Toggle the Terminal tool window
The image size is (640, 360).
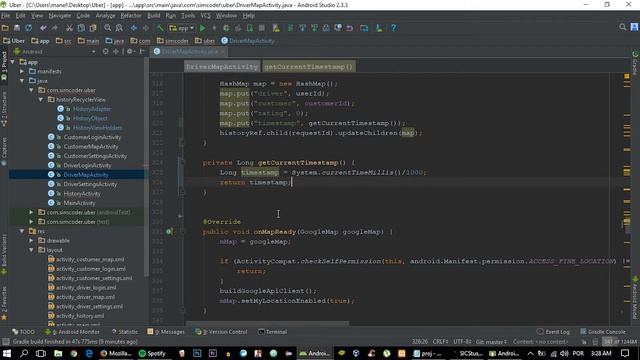pos(273,332)
